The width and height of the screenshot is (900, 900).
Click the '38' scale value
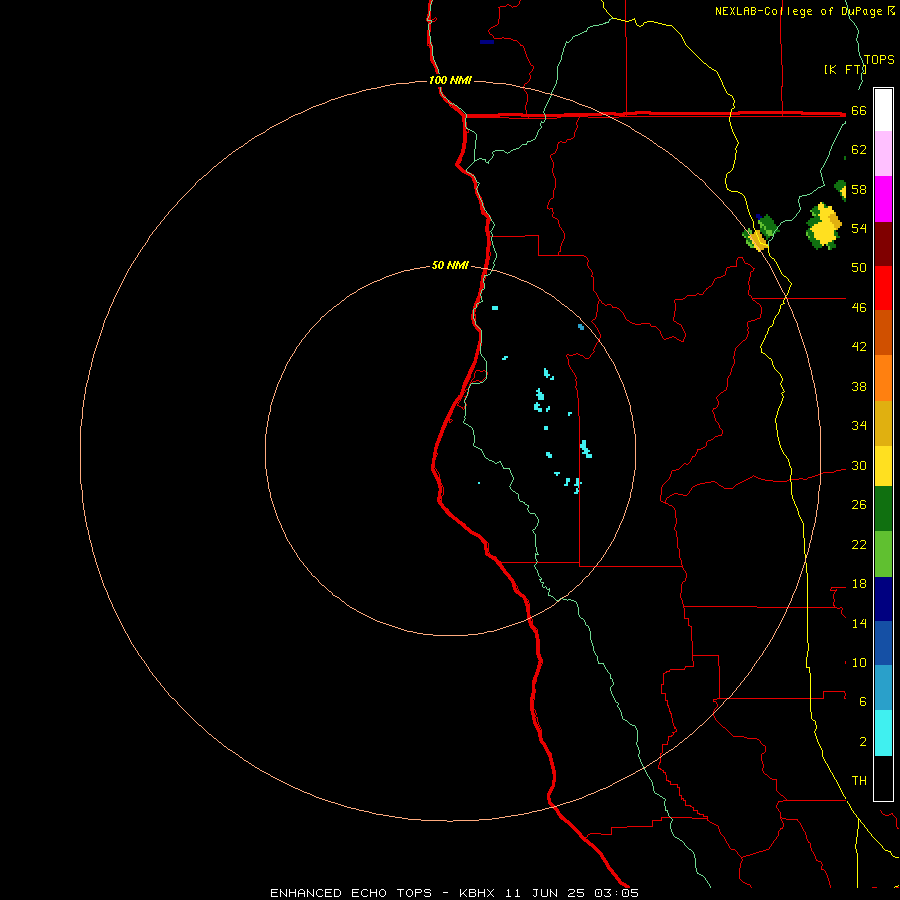point(859,386)
